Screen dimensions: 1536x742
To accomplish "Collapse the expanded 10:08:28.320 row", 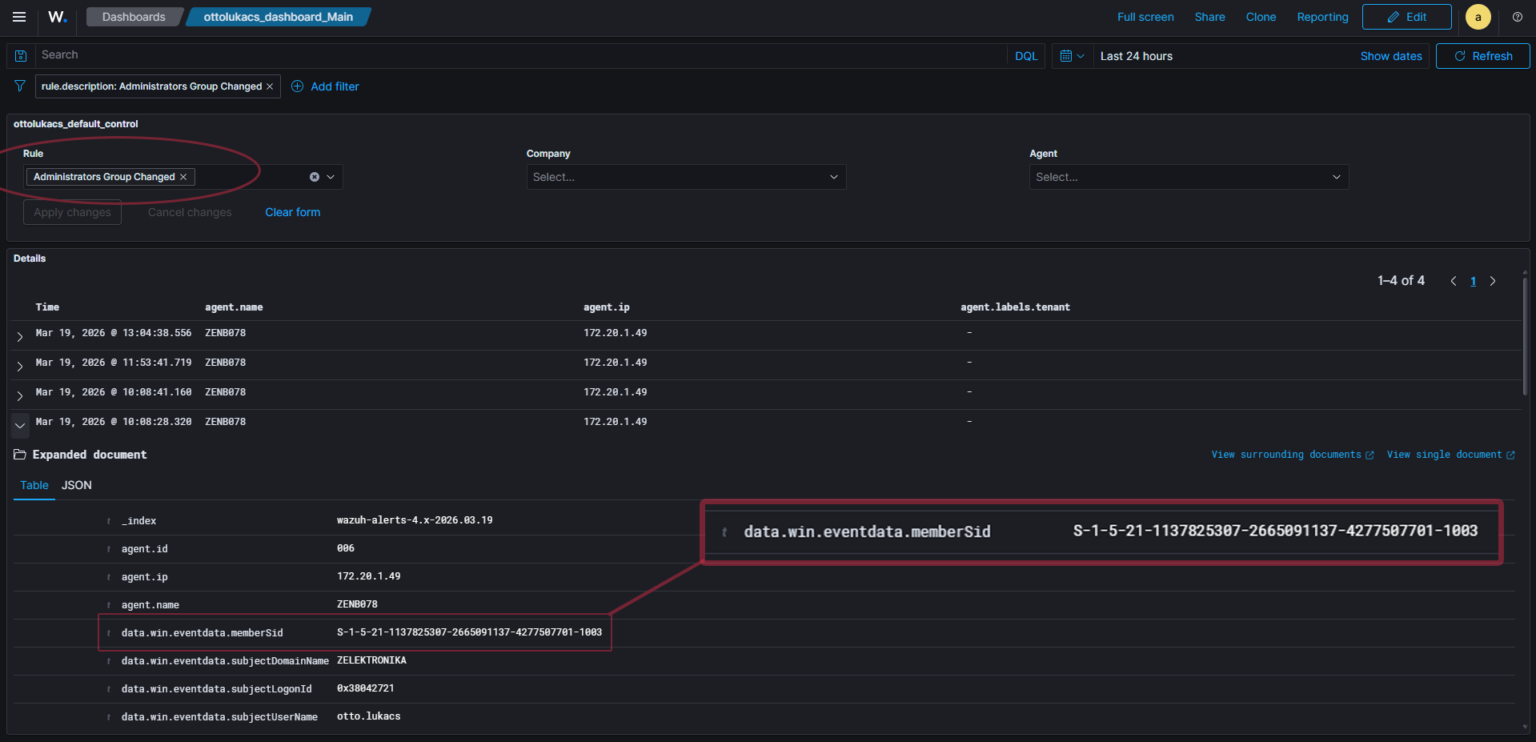I will click(x=20, y=425).
